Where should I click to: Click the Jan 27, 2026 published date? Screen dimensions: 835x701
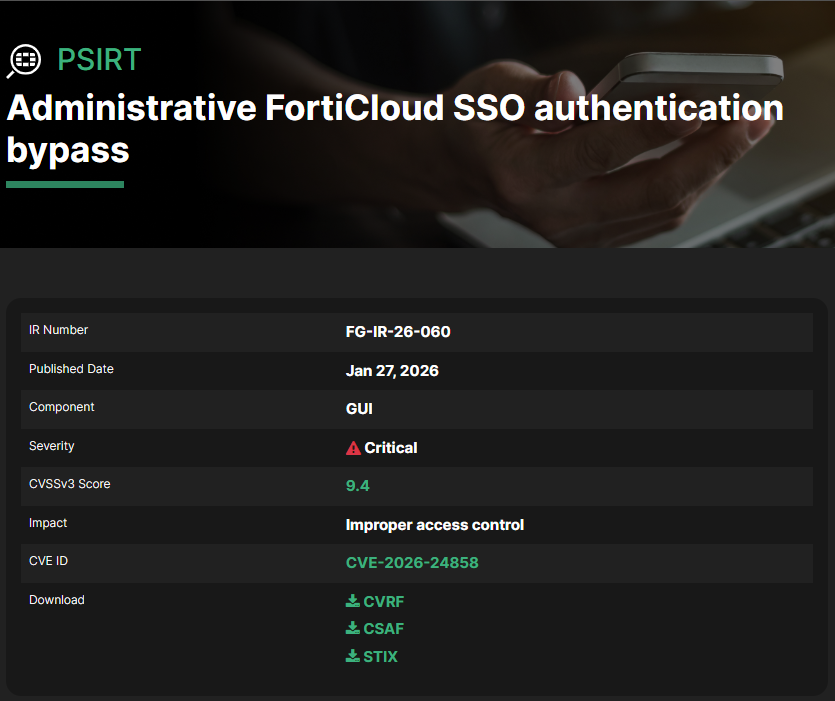point(392,371)
